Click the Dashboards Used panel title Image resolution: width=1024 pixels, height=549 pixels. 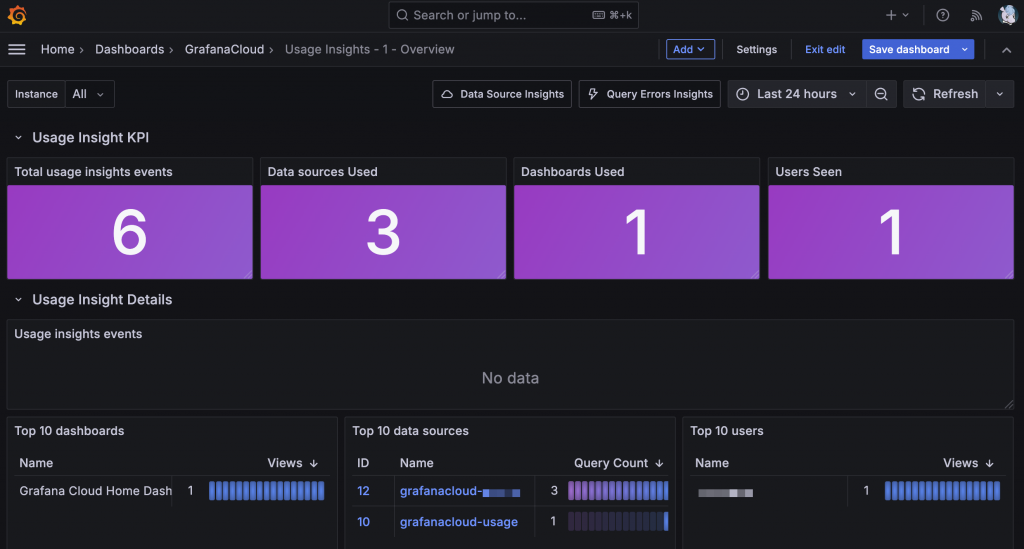click(572, 172)
